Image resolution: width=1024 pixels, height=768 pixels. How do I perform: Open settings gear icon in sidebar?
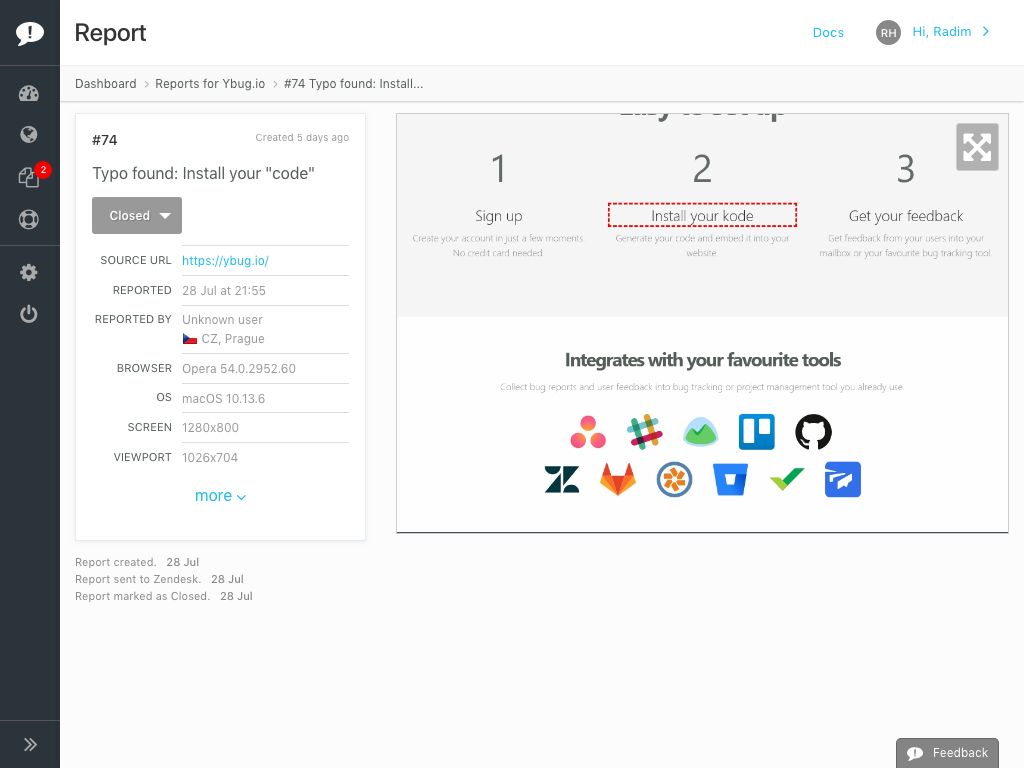(29, 273)
